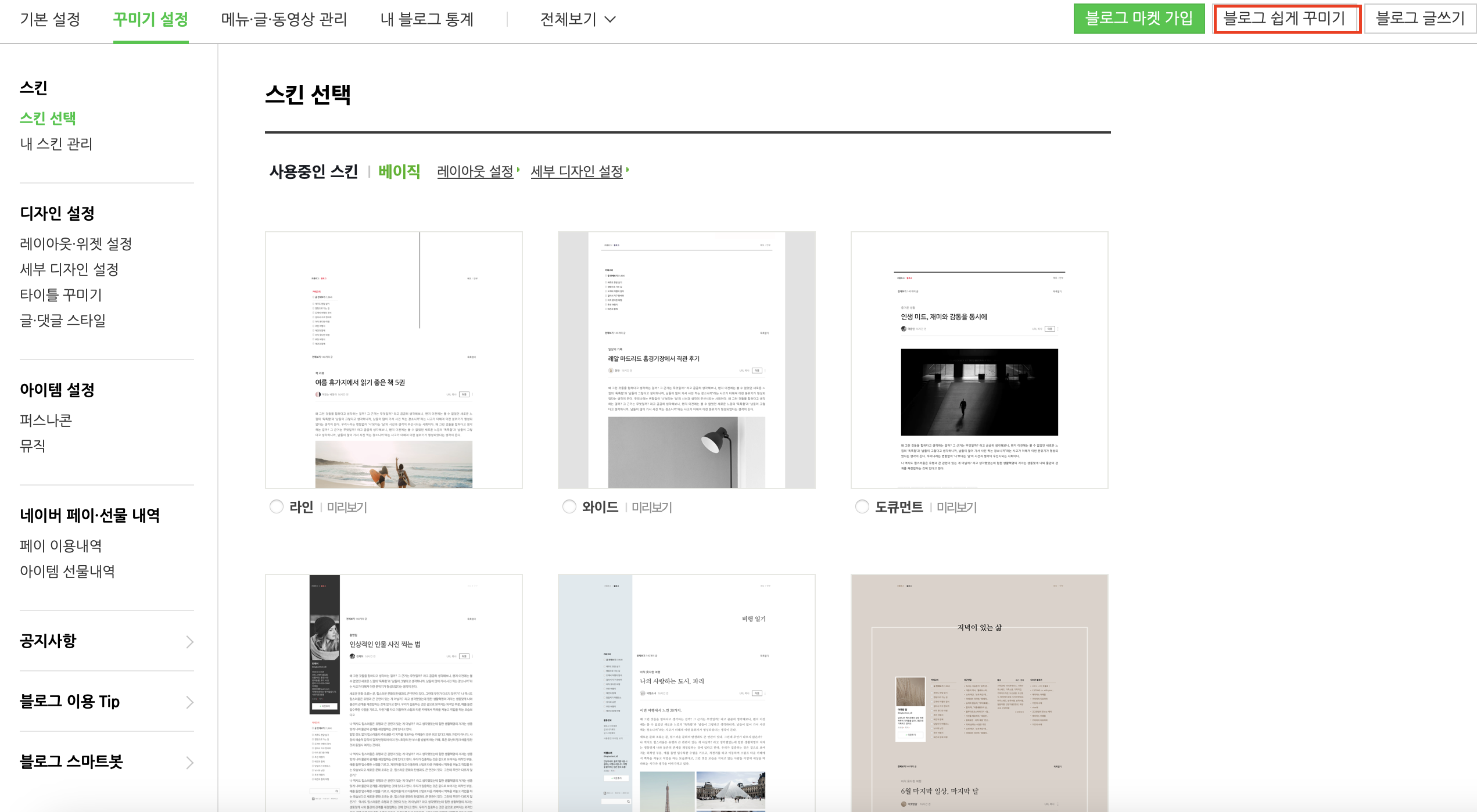The image size is (1477, 812).
Task: Expand the 공지사항 section chevron
Action: tap(189, 641)
